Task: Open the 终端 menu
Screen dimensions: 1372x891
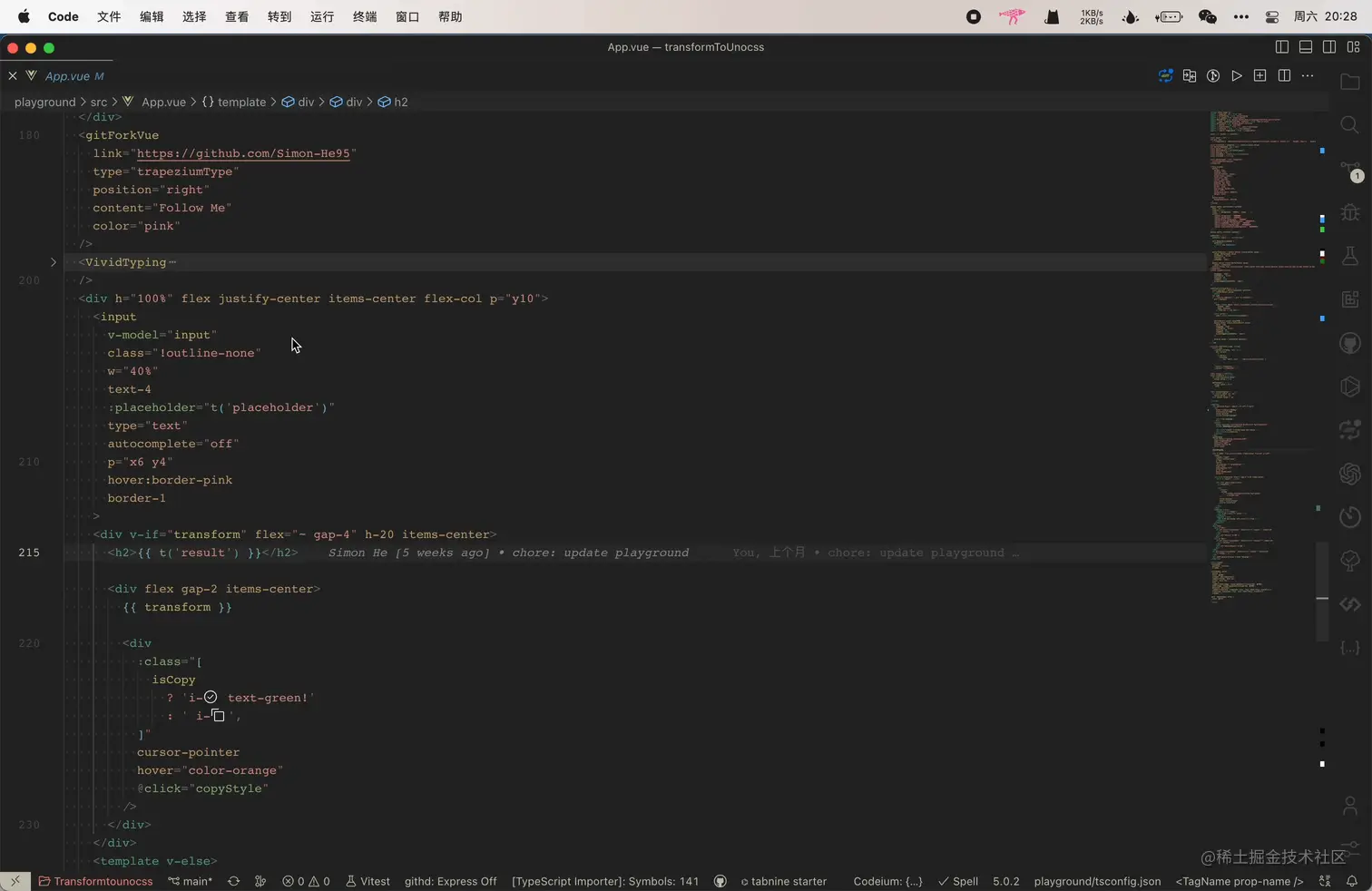Action: 365,16
